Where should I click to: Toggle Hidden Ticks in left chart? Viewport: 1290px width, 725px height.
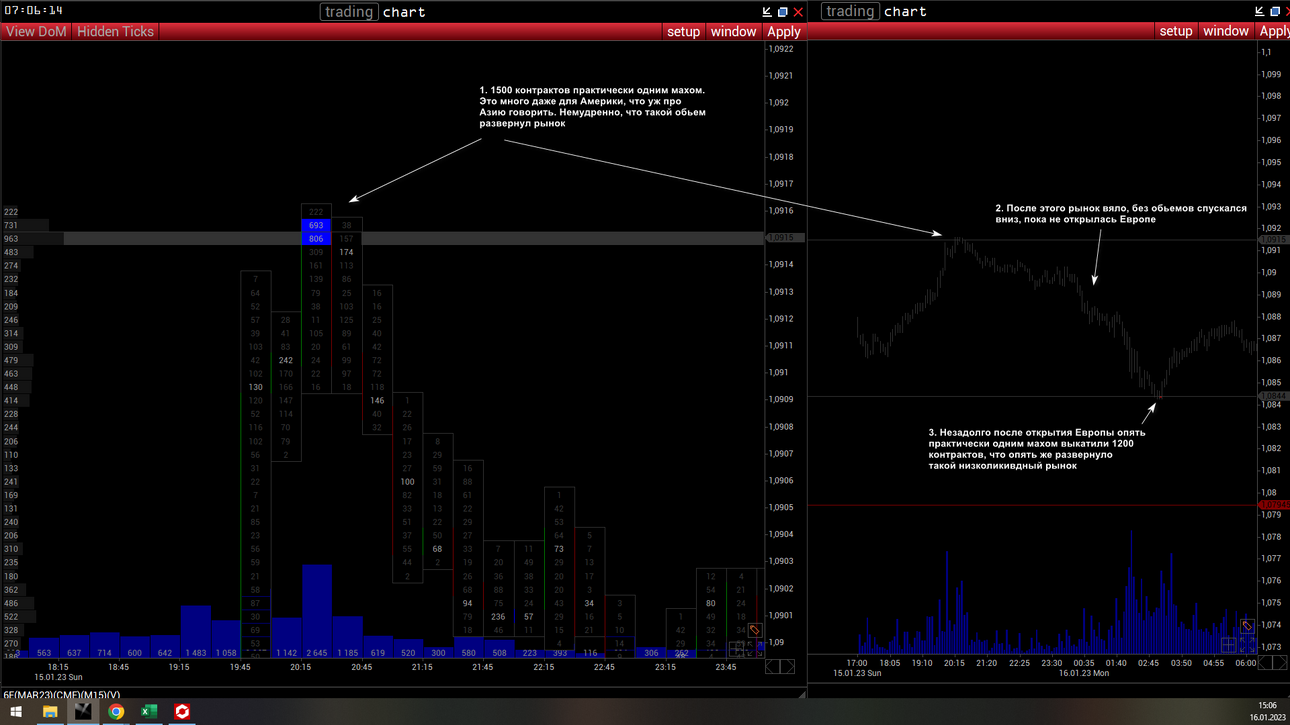(x=116, y=31)
